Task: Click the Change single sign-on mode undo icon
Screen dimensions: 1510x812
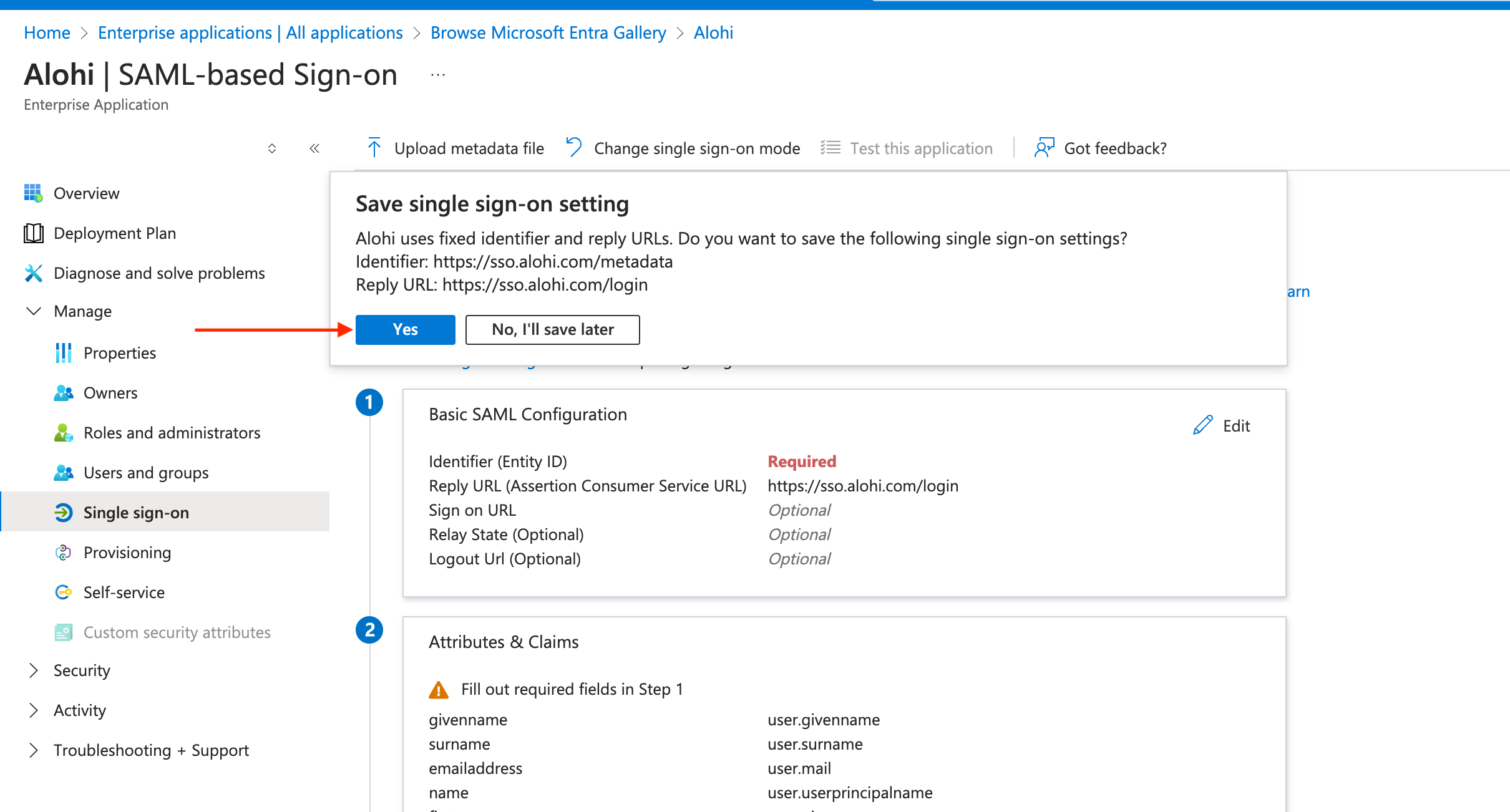Action: click(x=574, y=148)
